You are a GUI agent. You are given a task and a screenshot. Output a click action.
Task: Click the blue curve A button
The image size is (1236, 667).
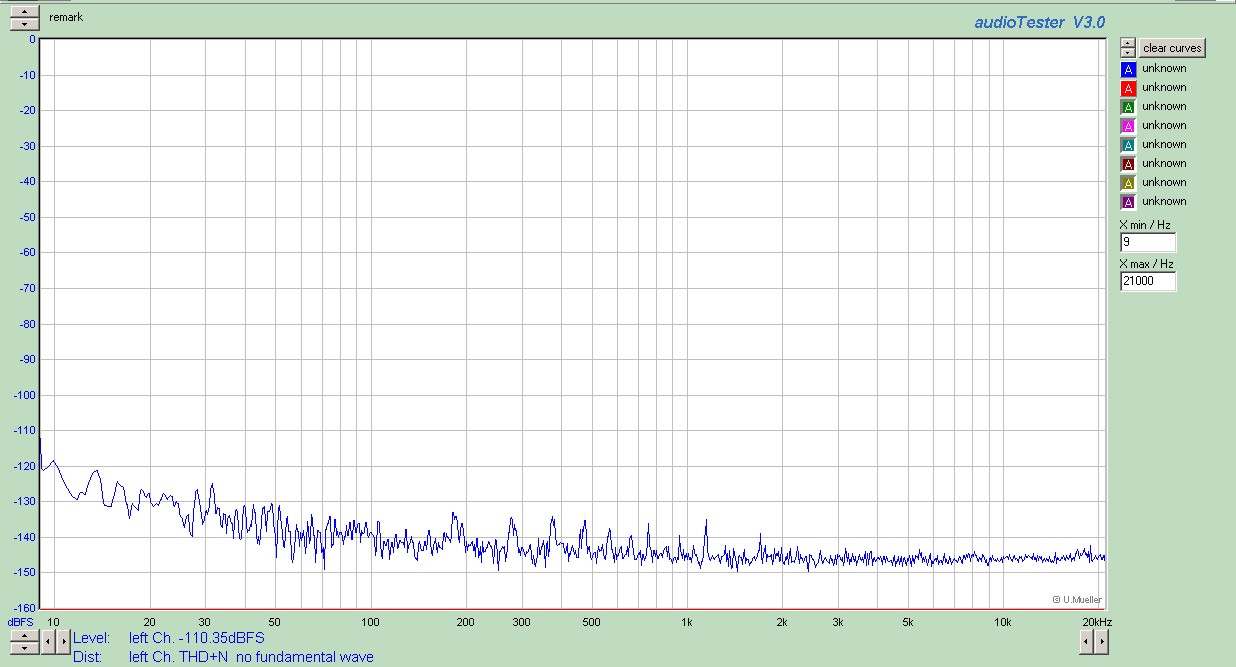point(1128,69)
